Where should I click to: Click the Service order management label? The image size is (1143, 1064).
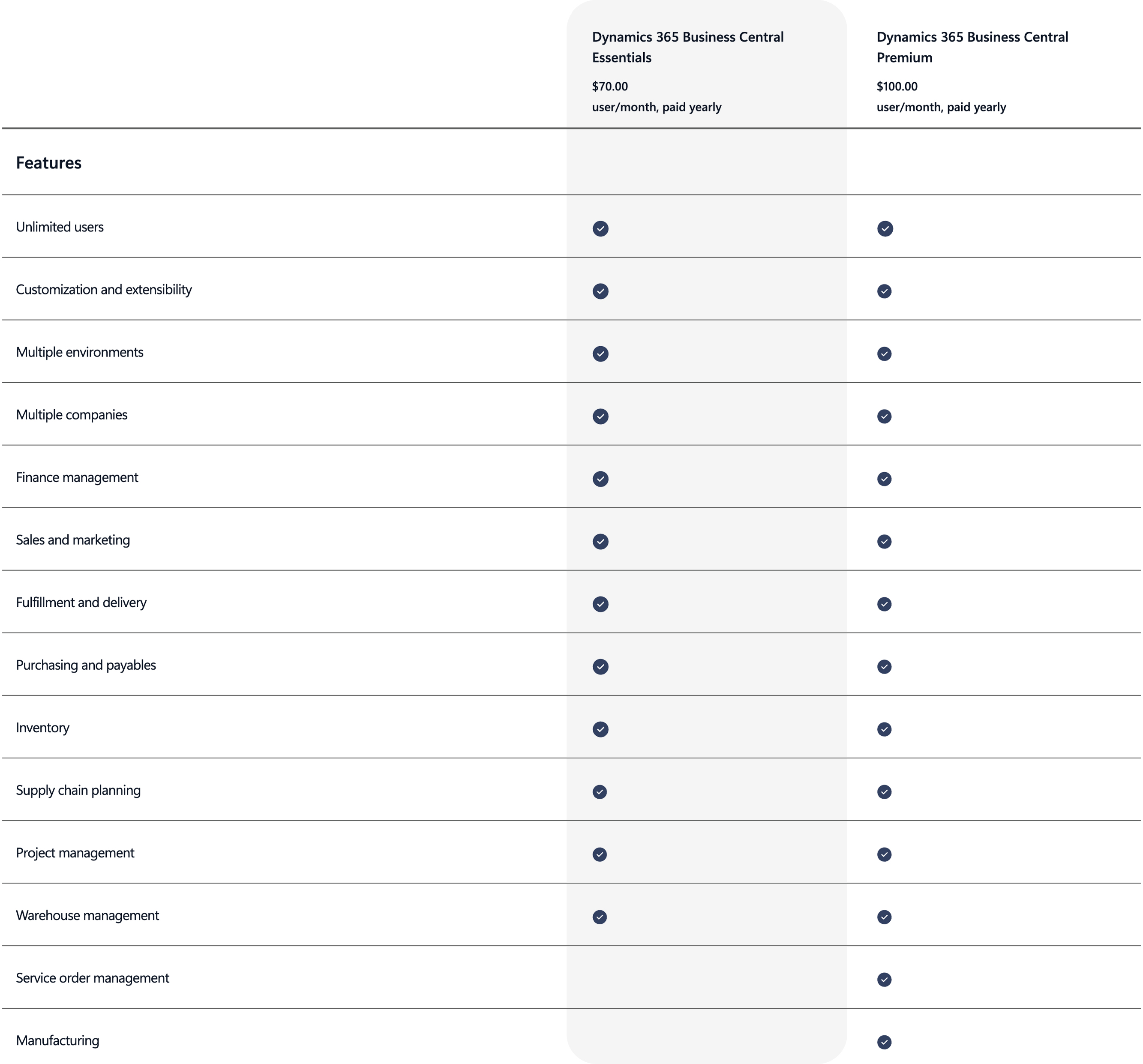(93, 979)
